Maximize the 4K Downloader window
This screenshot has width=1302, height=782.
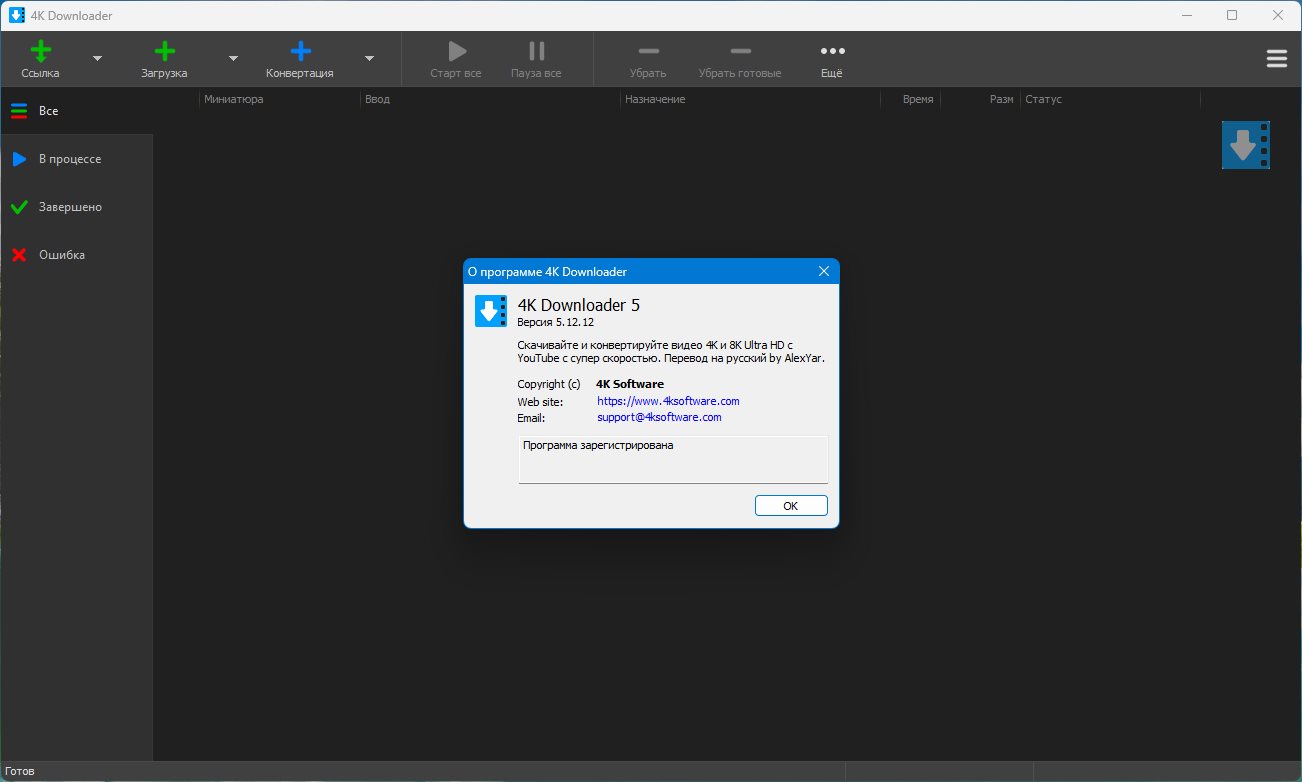pos(1232,15)
